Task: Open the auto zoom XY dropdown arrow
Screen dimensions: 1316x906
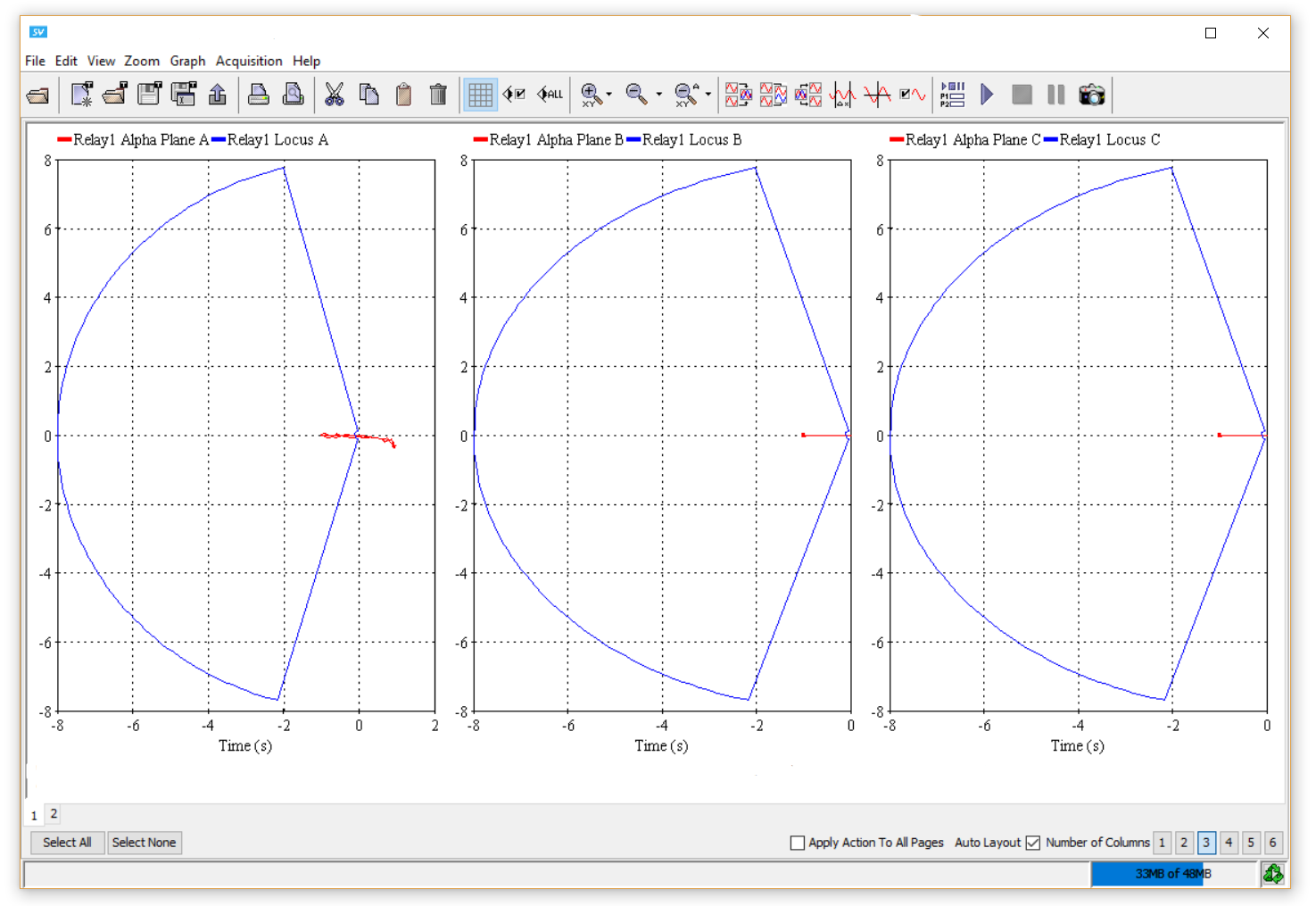Action: pyautogui.click(x=708, y=95)
